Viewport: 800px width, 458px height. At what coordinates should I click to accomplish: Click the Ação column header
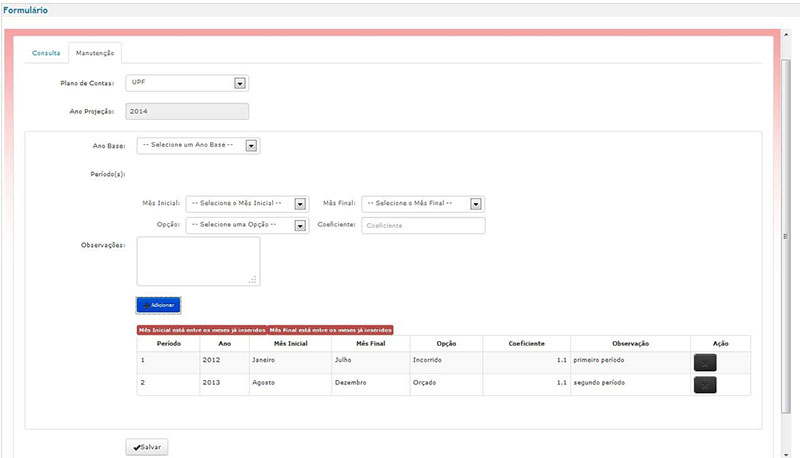pyautogui.click(x=720, y=344)
